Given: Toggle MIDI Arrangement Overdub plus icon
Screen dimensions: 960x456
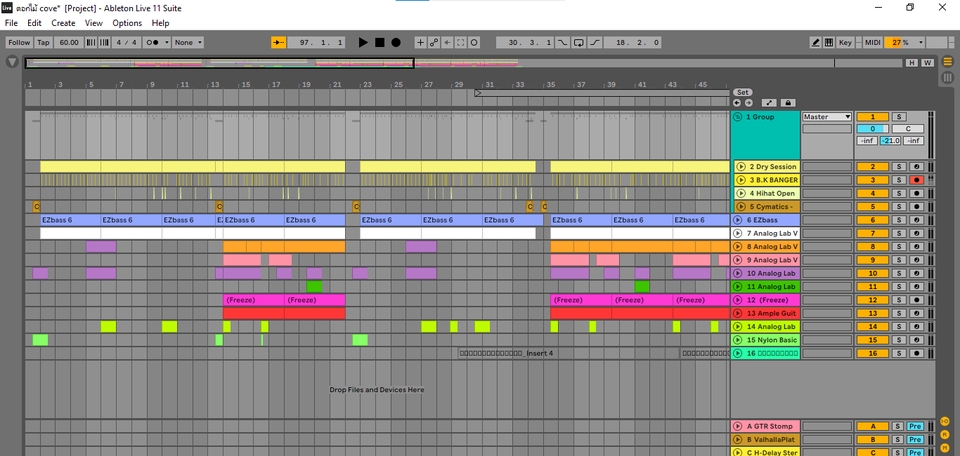Looking at the screenshot, I should click(420, 42).
